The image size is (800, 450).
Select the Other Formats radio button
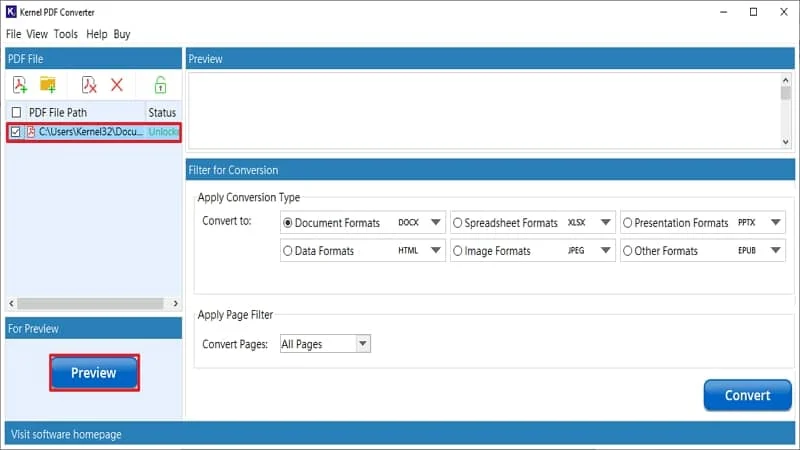click(628, 251)
